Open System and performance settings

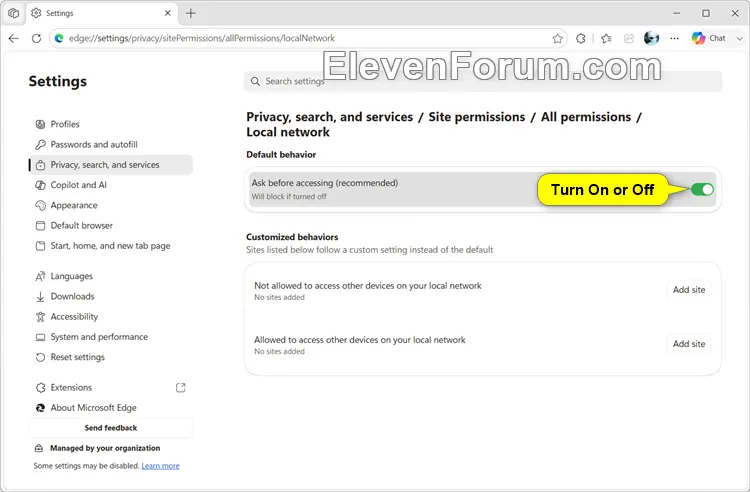tap(111, 337)
